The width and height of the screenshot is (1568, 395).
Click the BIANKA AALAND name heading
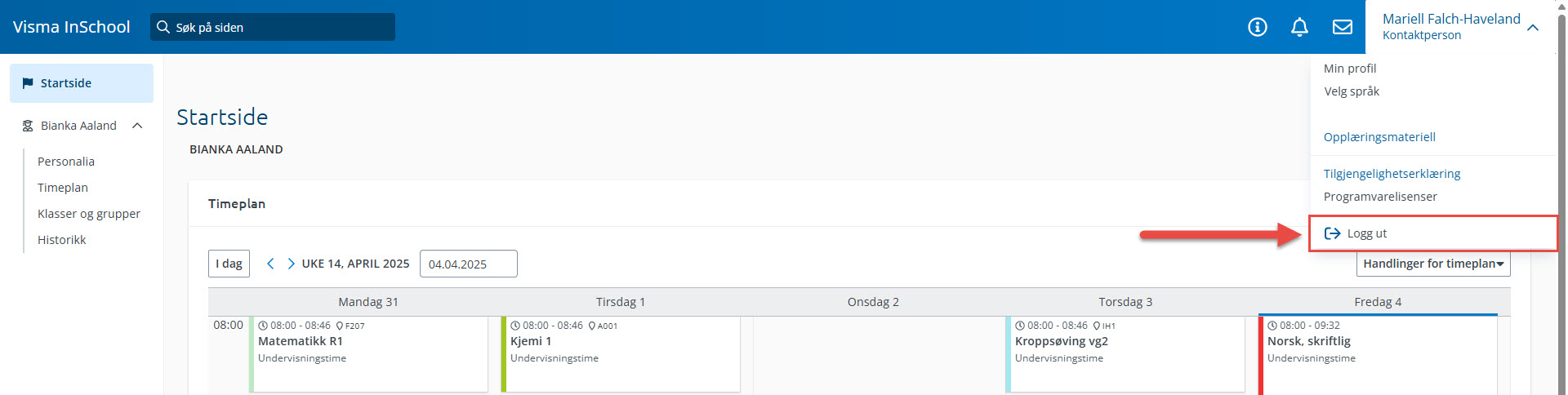236,149
